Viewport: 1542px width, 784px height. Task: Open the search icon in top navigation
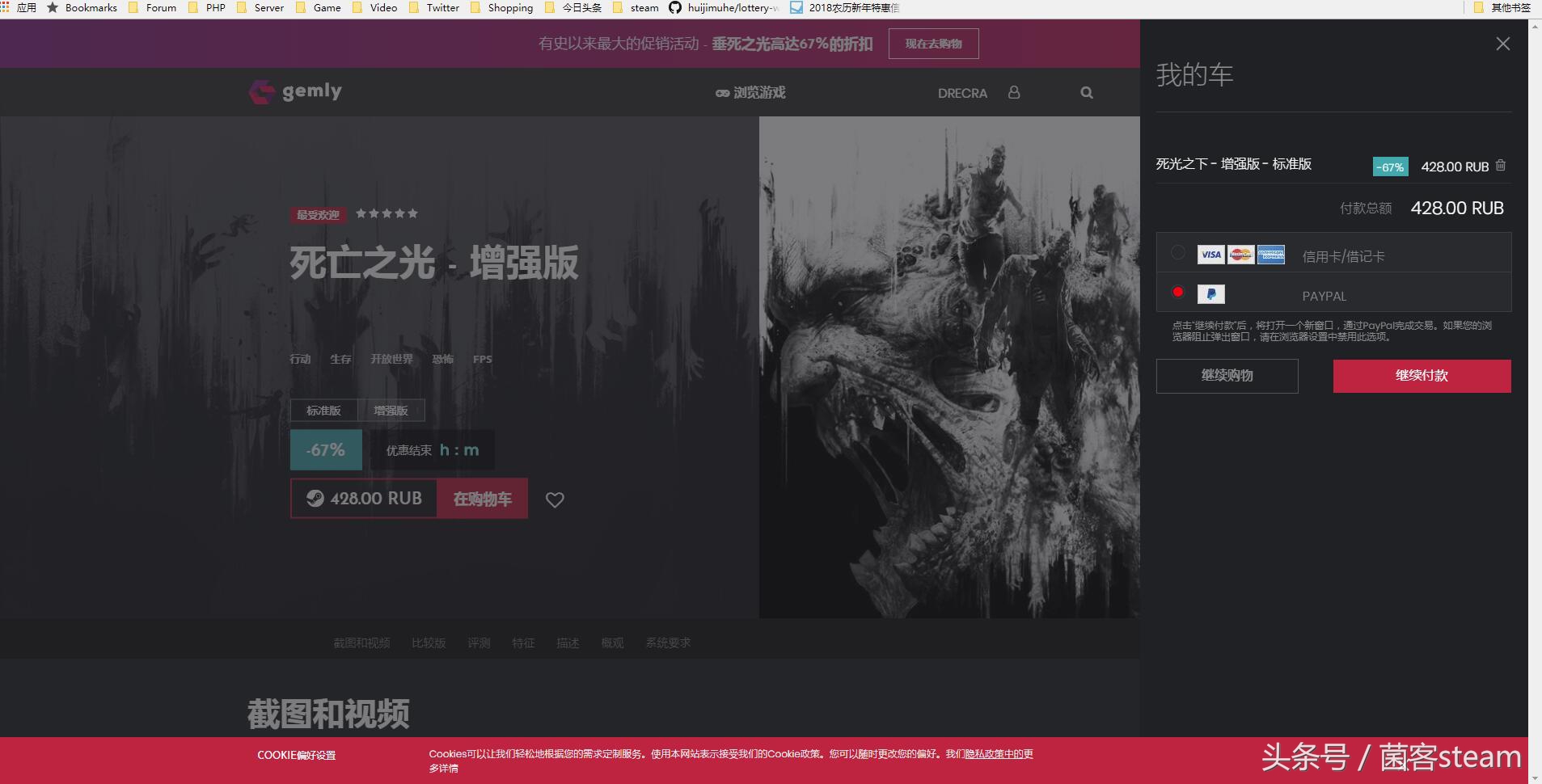coord(1086,92)
